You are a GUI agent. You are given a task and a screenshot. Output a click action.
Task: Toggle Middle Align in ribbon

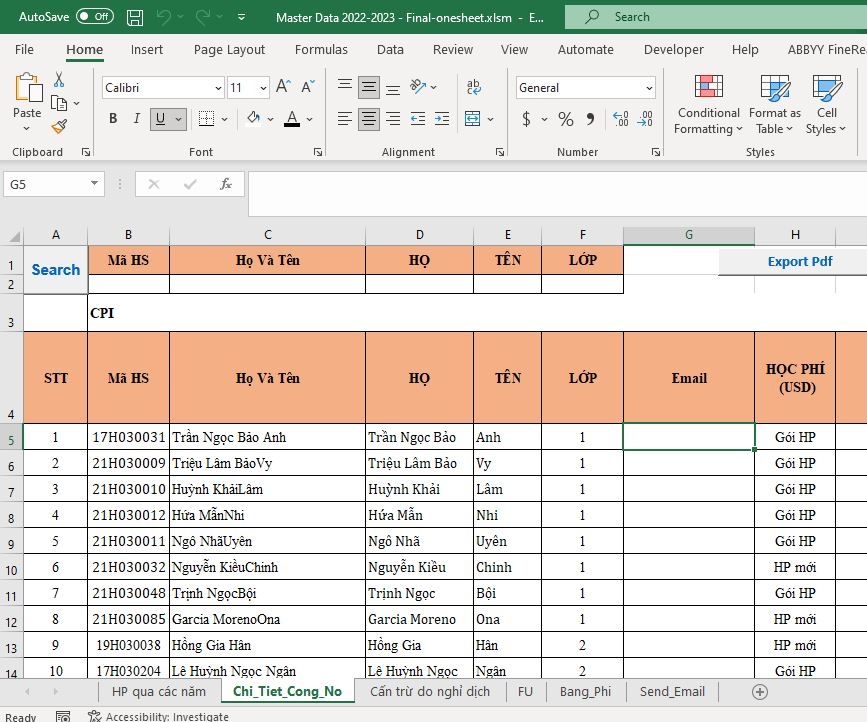pos(369,87)
